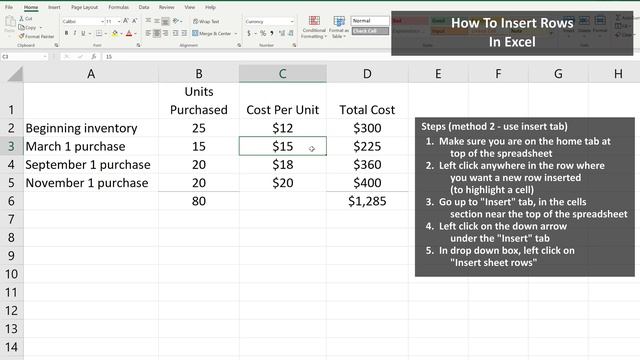Image resolution: width=640 pixels, height=360 pixels.
Task: Select column A header
Action: [x=91, y=74]
